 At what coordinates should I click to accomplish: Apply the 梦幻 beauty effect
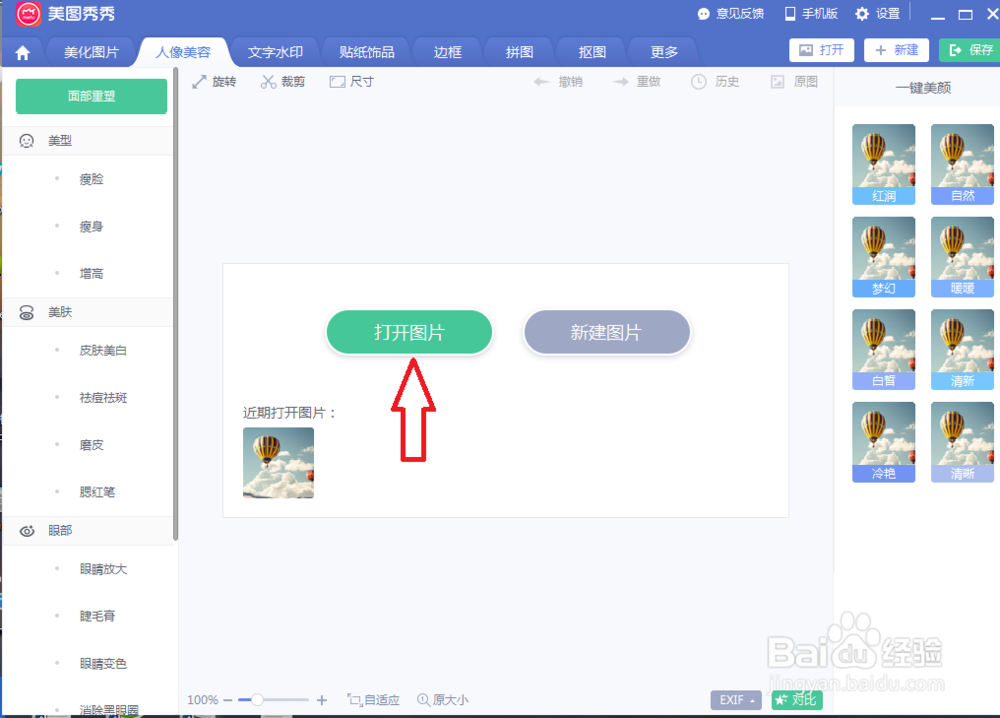pos(883,256)
